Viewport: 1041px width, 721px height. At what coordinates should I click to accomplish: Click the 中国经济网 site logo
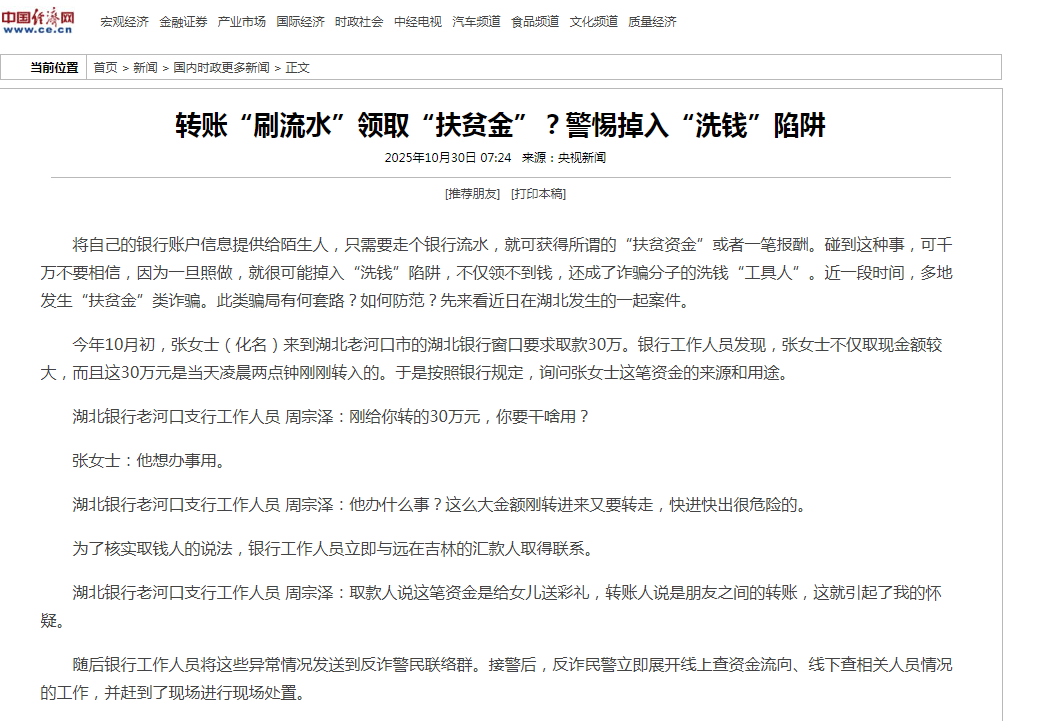[x=39, y=21]
